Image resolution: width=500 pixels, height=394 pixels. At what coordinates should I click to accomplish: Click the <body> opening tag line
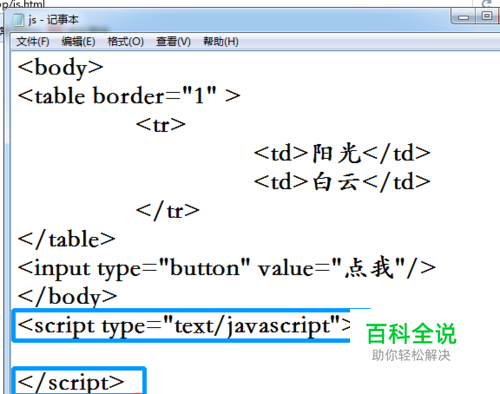(60, 68)
